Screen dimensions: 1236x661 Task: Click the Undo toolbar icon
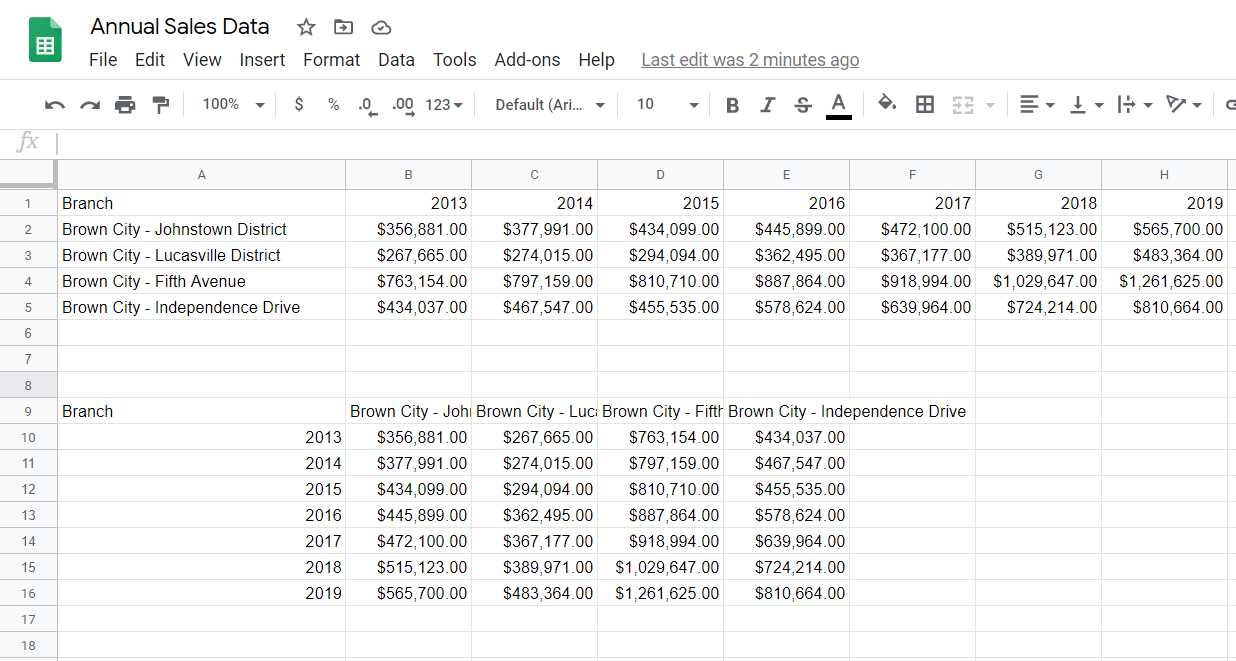click(x=55, y=105)
